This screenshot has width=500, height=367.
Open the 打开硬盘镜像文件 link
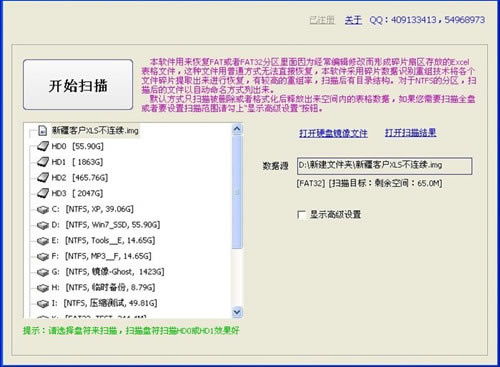333,133
